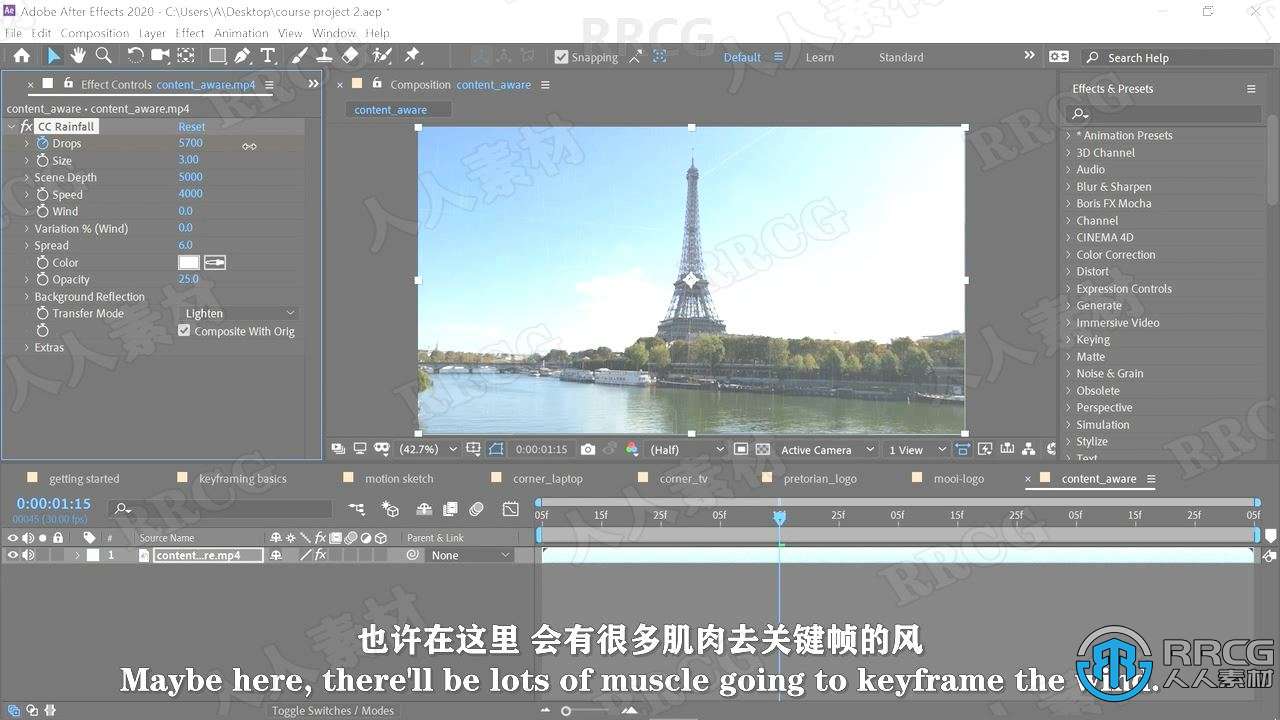This screenshot has height=720, width=1280.
Task: Select the Clone Stamp tool
Action: point(324,56)
